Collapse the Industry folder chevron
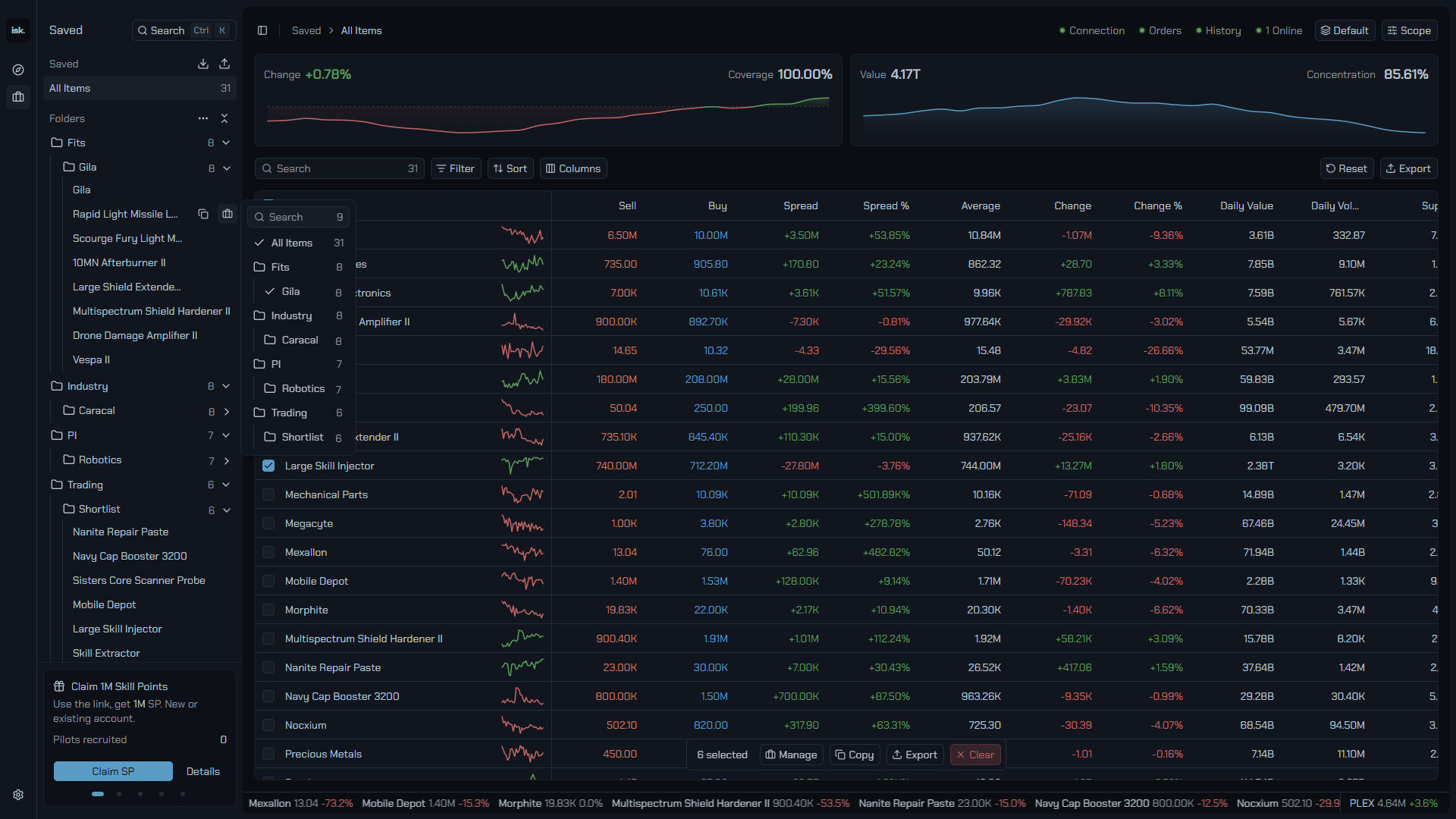The width and height of the screenshot is (1456, 819). pyautogui.click(x=226, y=386)
